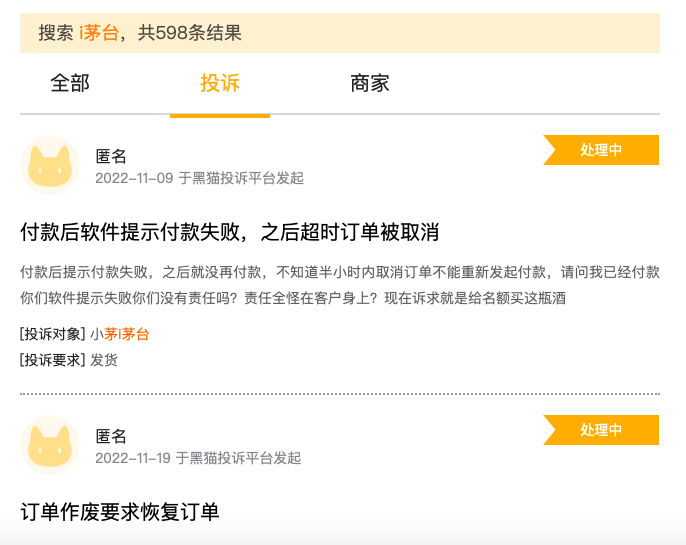Open the 商家 tab

pyautogui.click(x=370, y=83)
